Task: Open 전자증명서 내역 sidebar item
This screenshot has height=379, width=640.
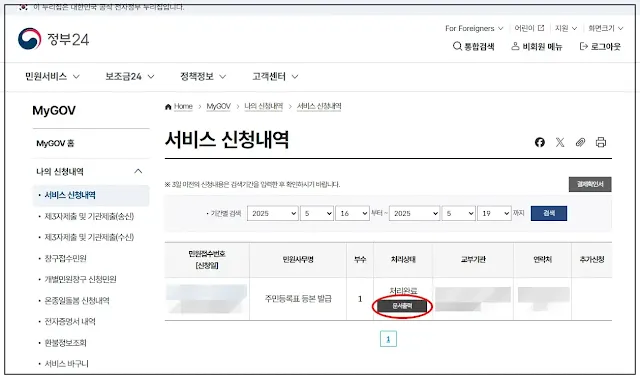Action: point(70,321)
